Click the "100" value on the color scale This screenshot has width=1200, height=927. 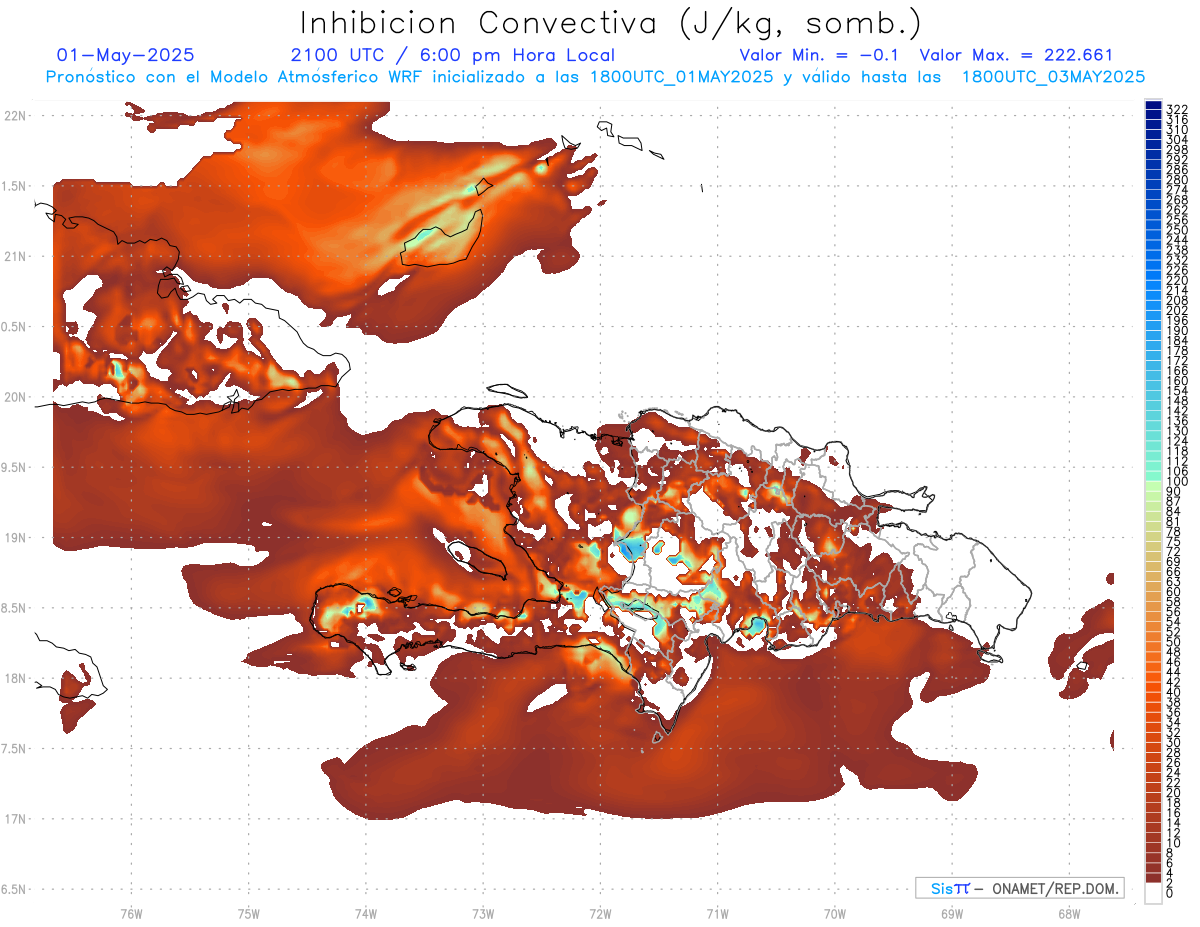point(1176,482)
